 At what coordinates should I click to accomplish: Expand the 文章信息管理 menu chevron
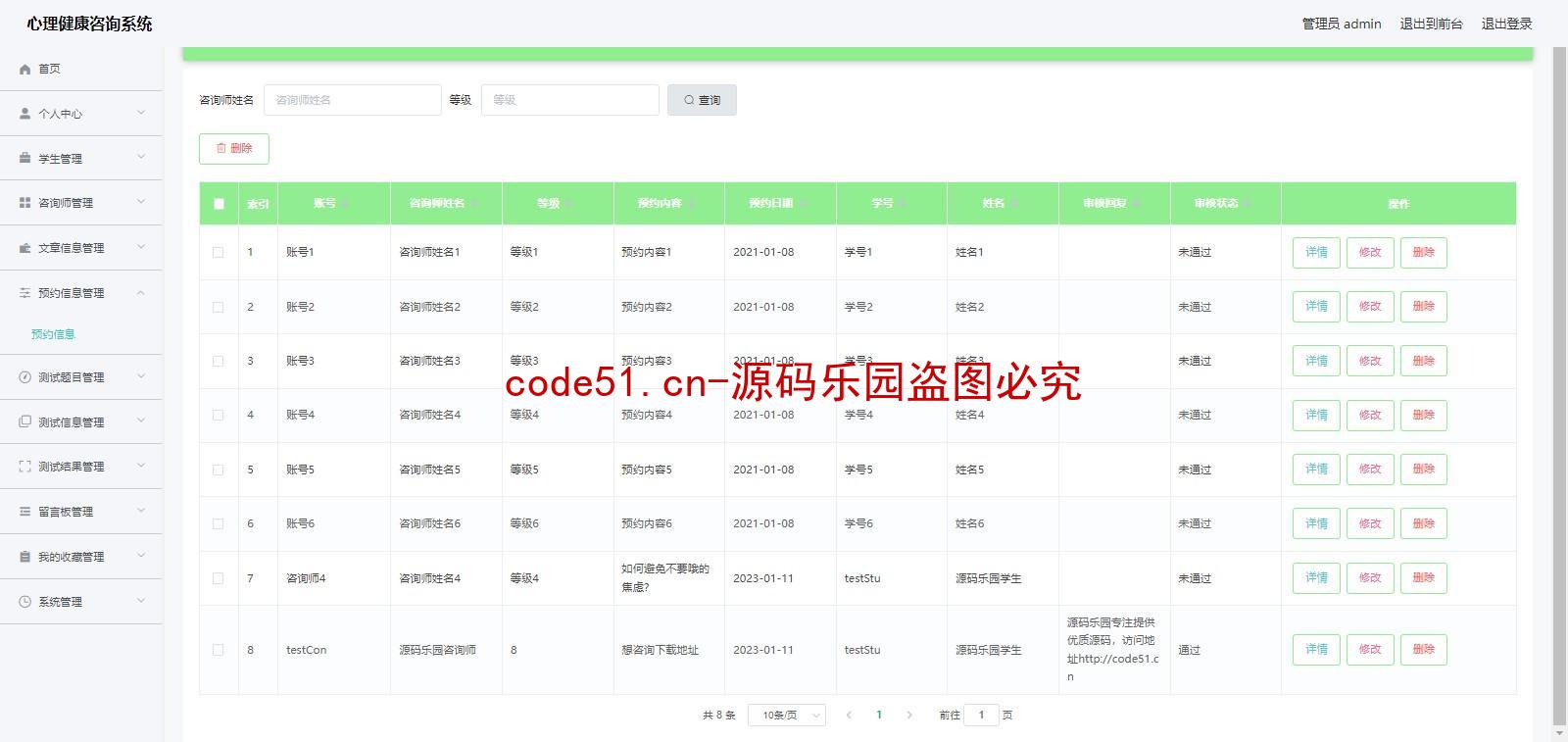[141, 247]
